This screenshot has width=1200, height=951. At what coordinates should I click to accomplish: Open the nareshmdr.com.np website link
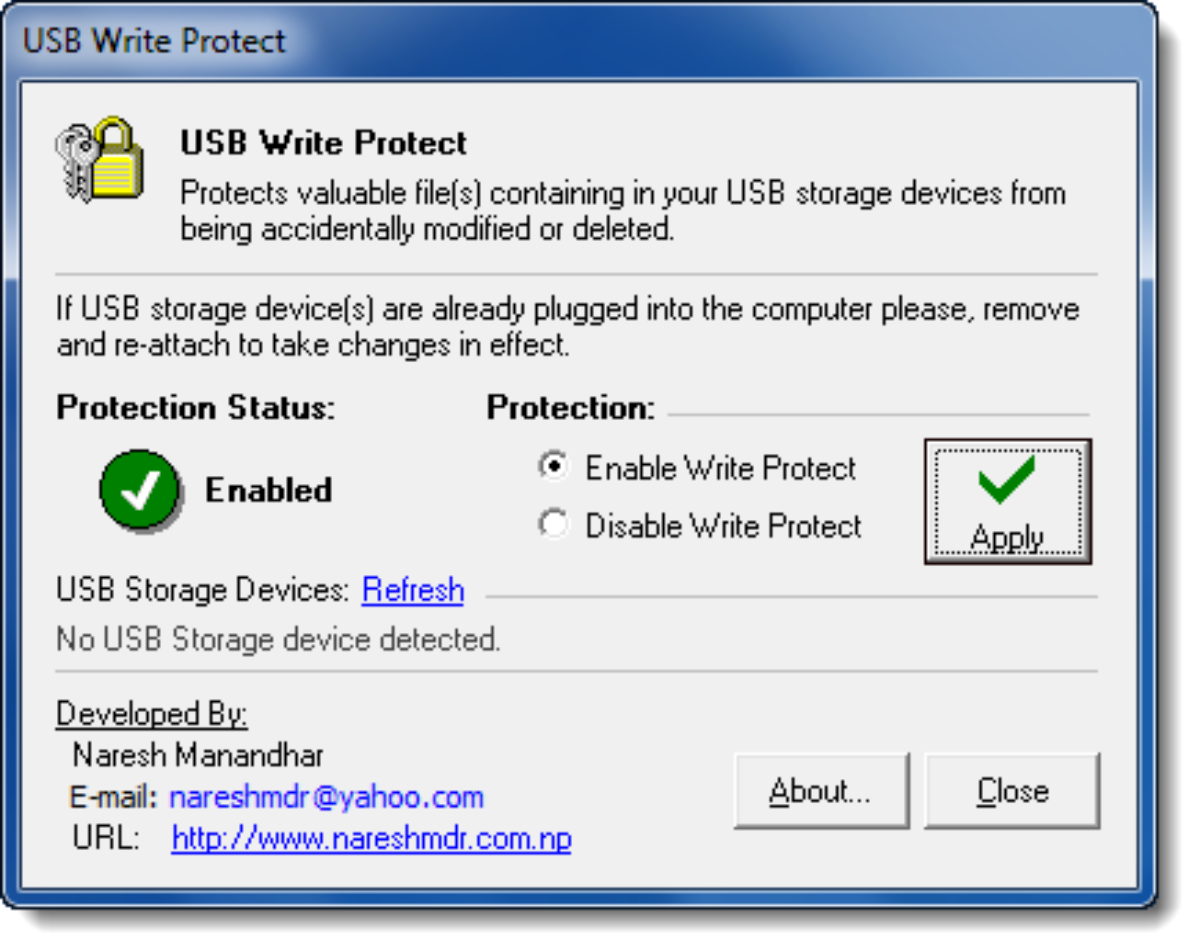coord(371,838)
